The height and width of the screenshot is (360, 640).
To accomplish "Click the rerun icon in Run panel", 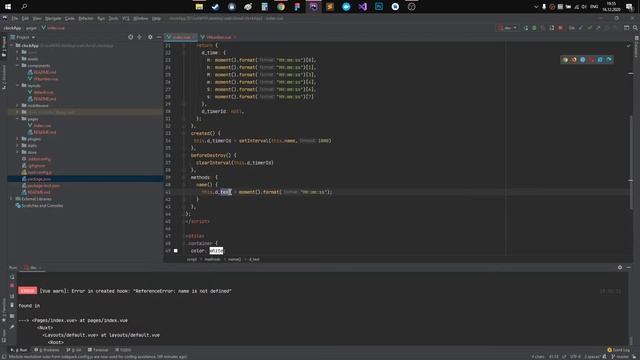I will (12, 277).
